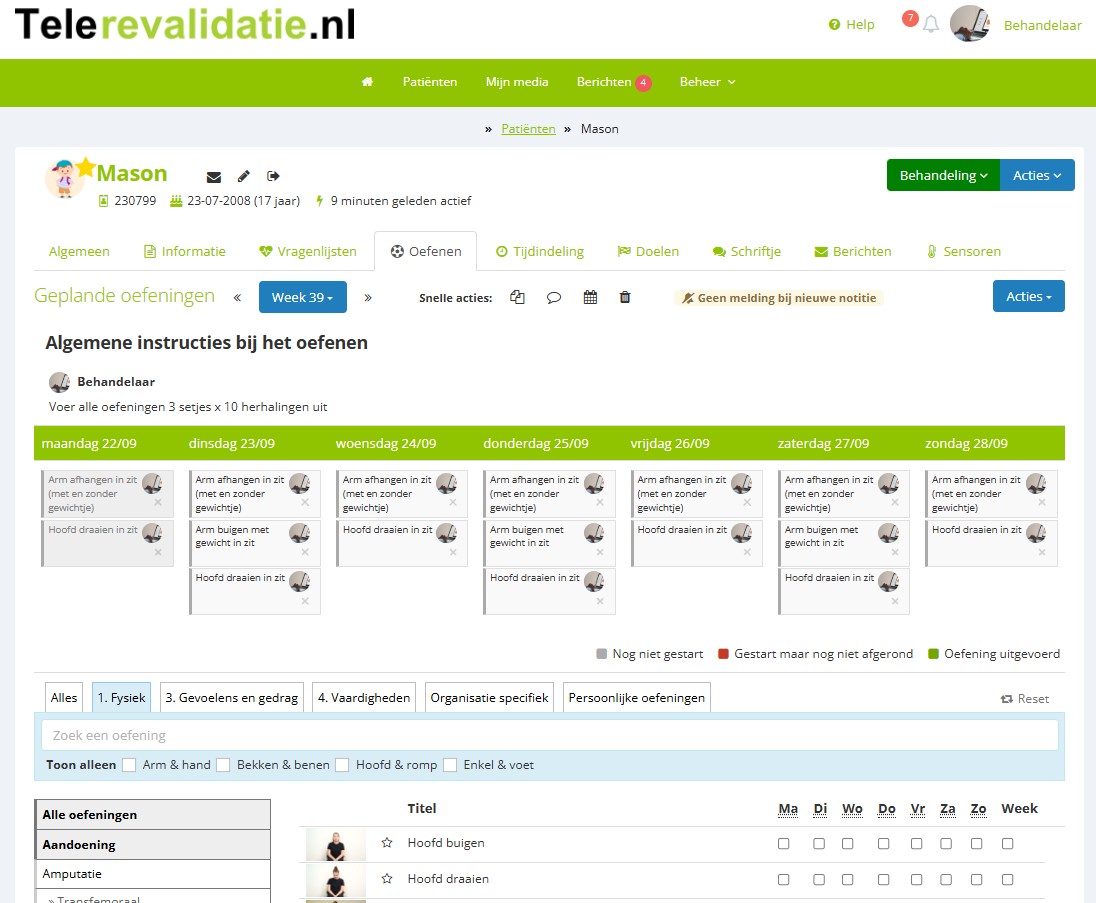1096x903 pixels.
Task: Open the notifications bell icon
Action: (x=930, y=25)
